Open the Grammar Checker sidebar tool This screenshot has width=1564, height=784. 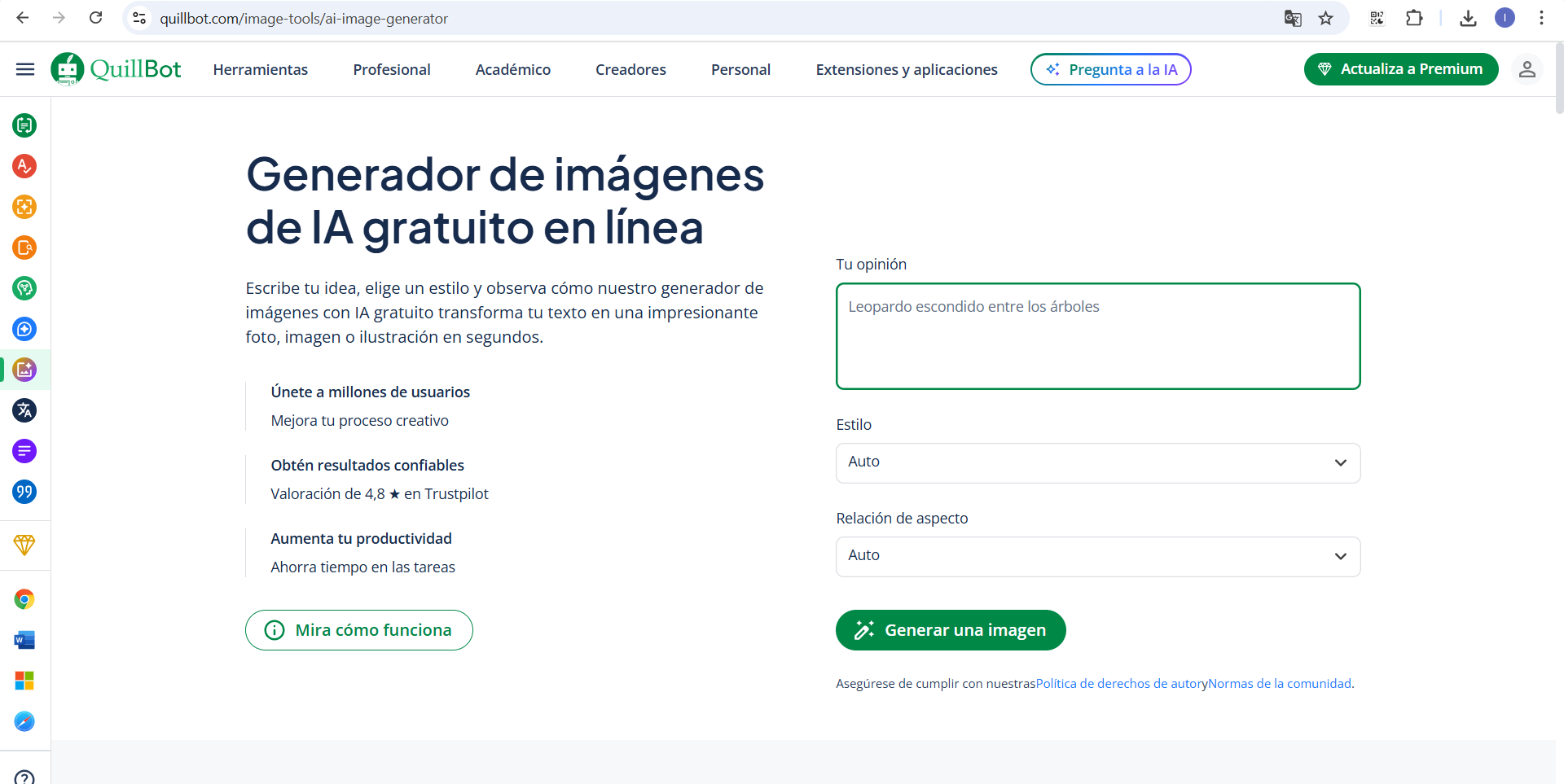[x=24, y=166]
